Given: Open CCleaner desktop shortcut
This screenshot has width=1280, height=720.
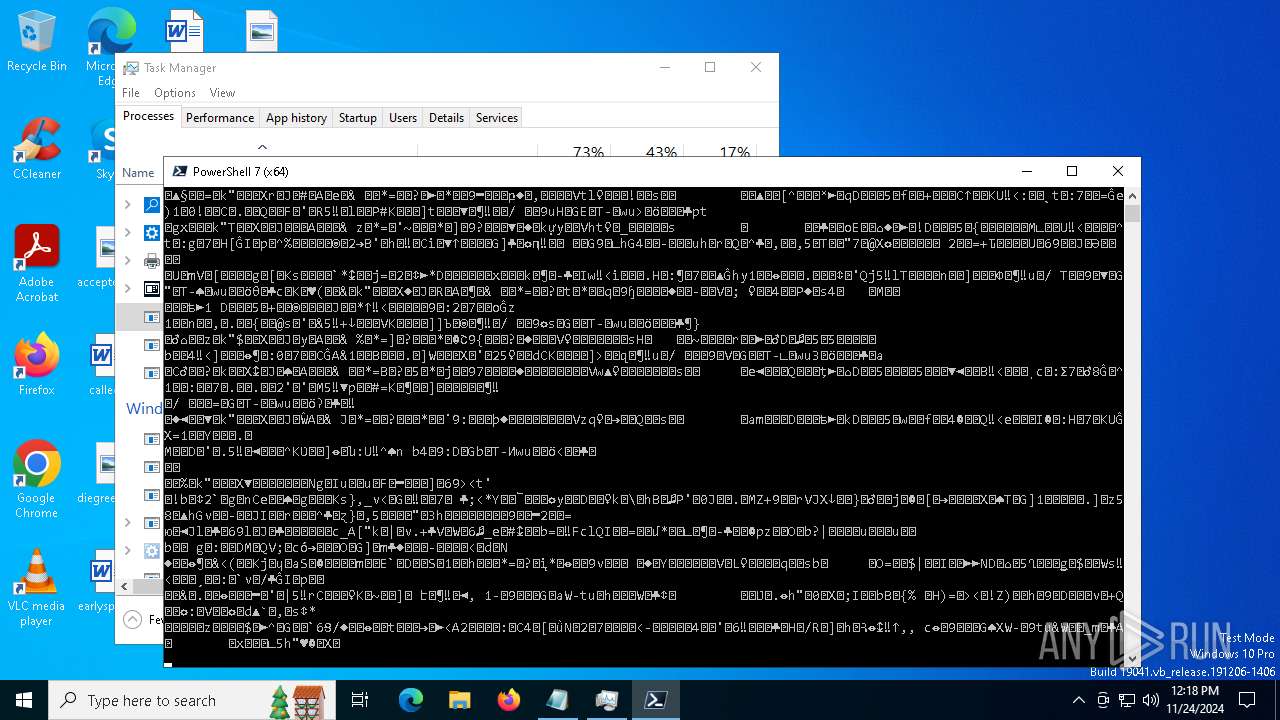Looking at the screenshot, I should pyautogui.click(x=37, y=148).
